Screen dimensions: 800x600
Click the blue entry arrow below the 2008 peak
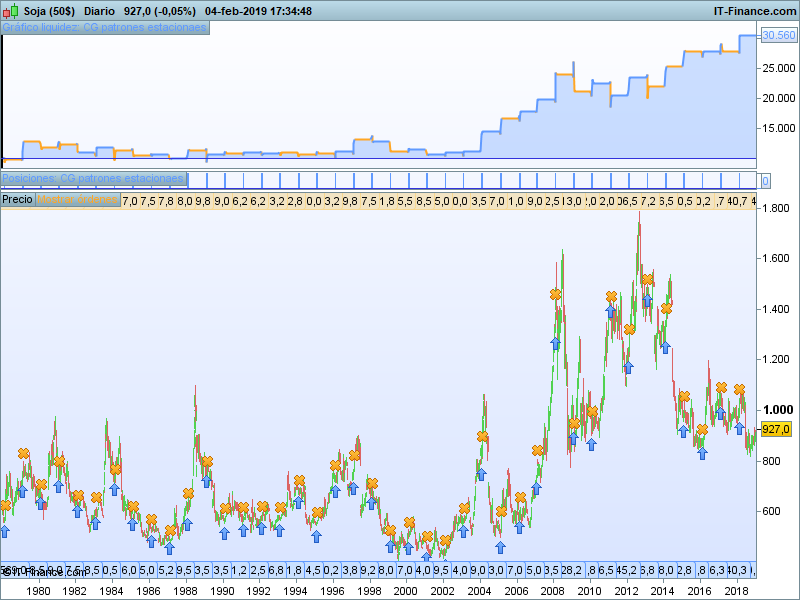pos(556,343)
